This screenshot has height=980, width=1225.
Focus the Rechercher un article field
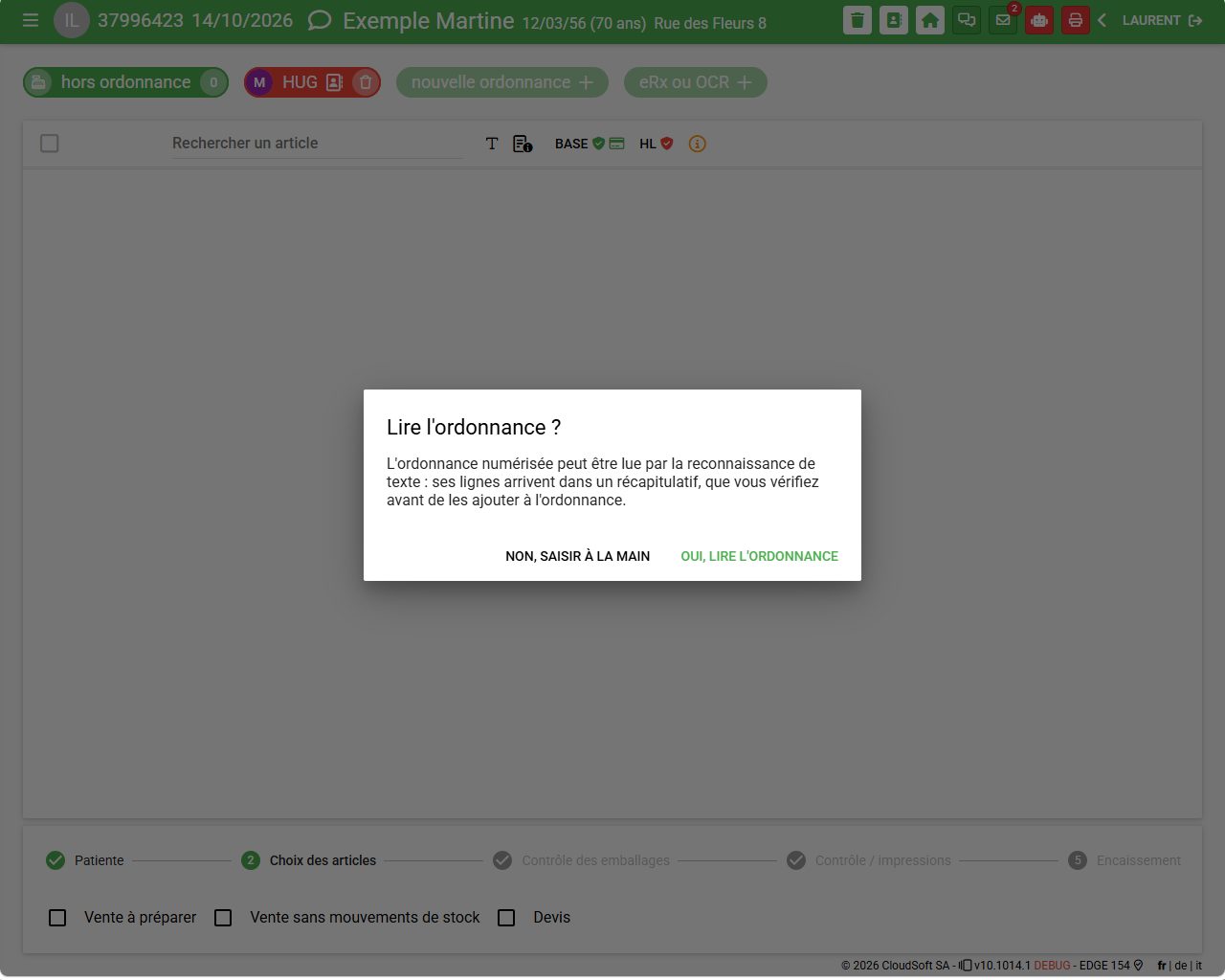coord(317,144)
